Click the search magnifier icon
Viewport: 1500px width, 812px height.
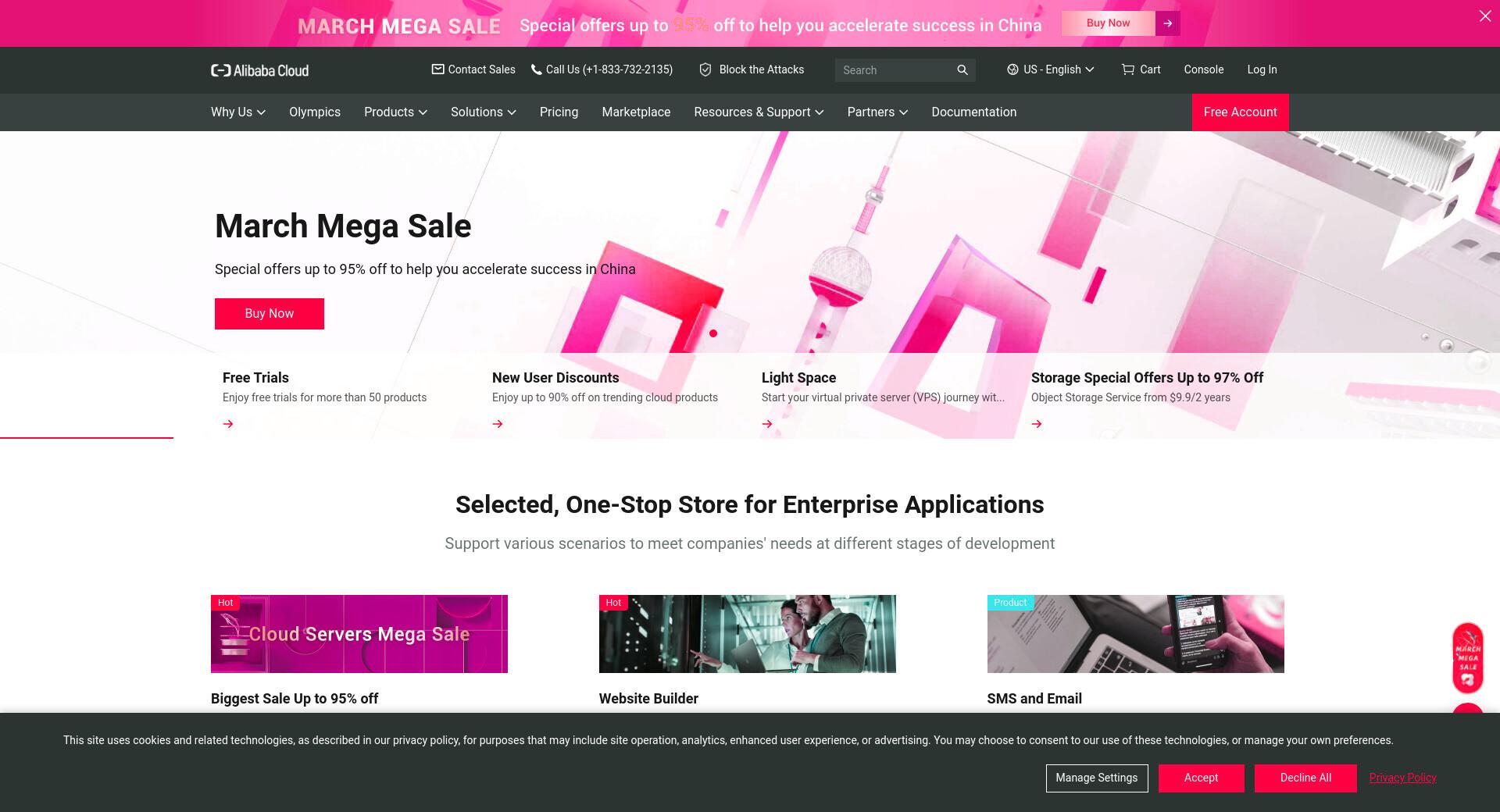click(x=962, y=70)
